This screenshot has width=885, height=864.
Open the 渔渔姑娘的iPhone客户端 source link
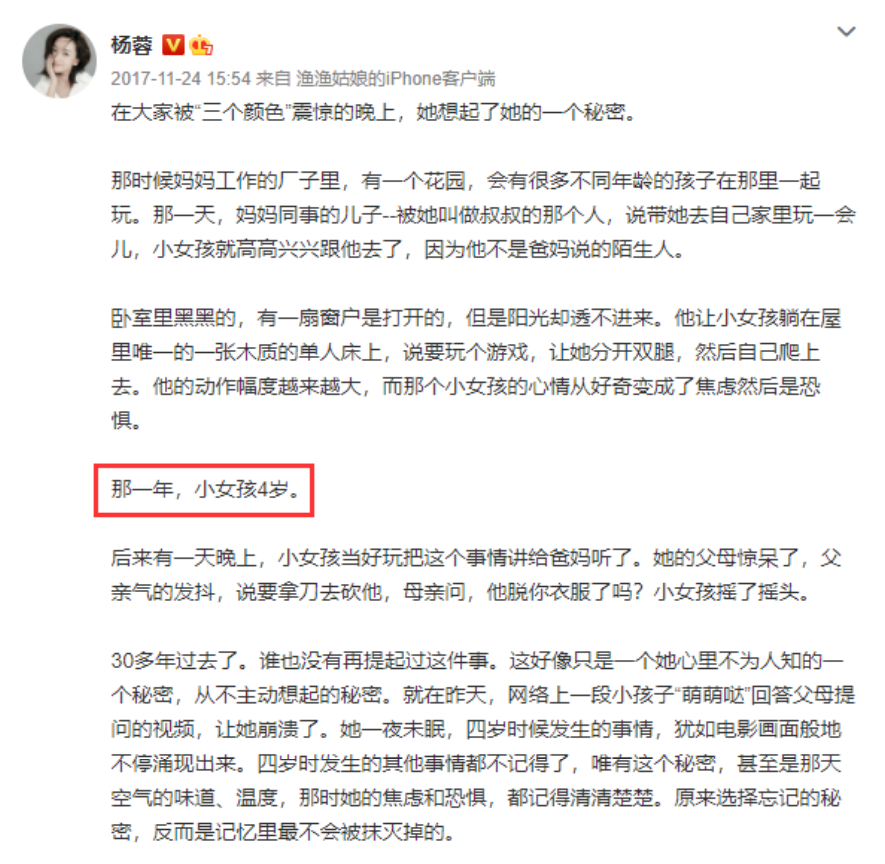(x=396, y=78)
